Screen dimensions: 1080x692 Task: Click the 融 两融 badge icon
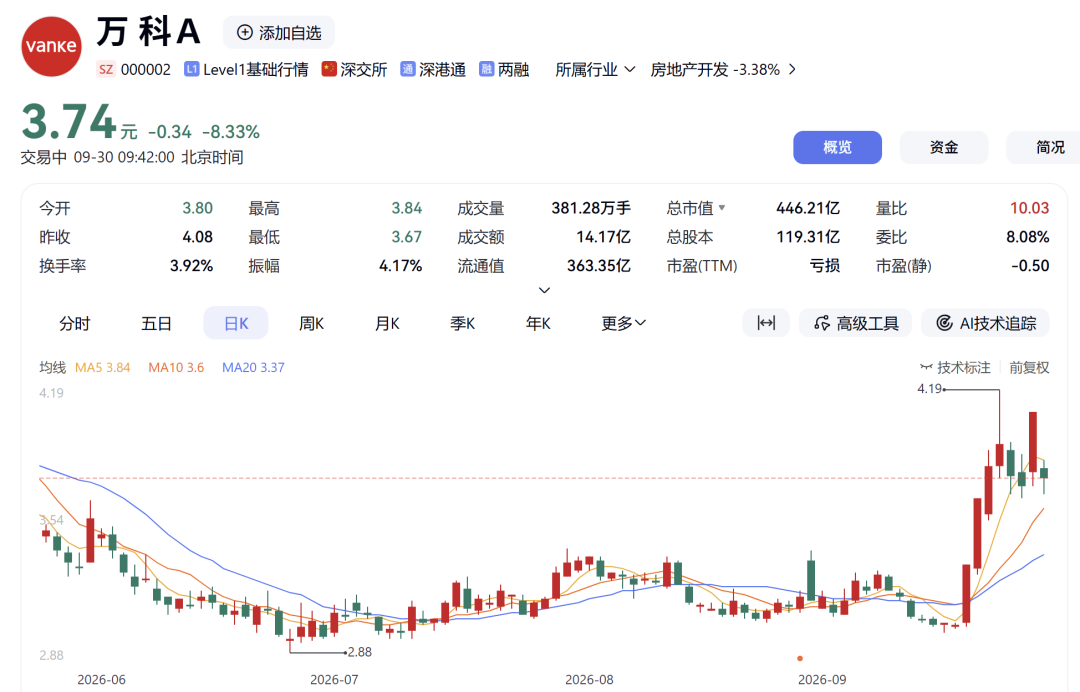point(486,70)
